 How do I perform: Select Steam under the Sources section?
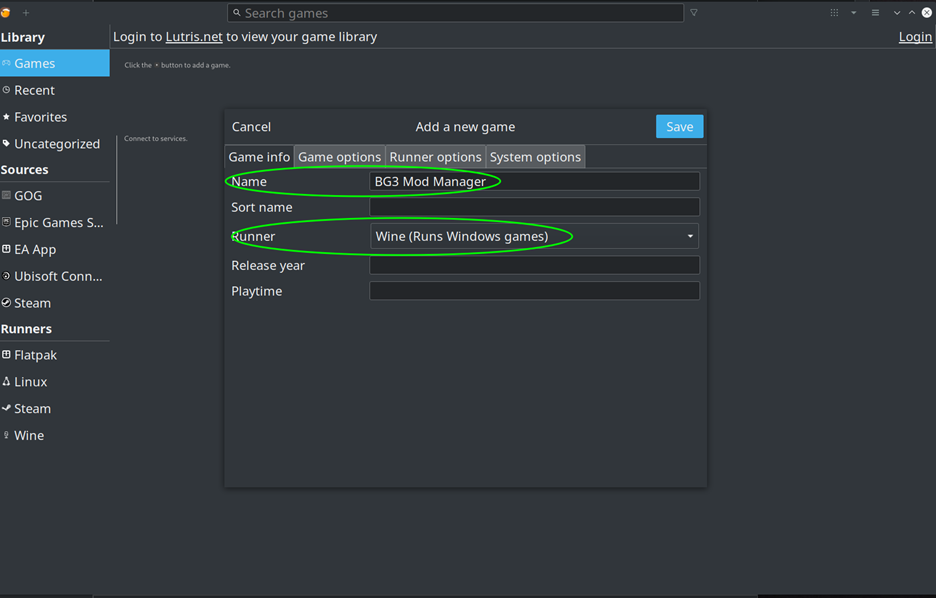click(x=32, y=303)
